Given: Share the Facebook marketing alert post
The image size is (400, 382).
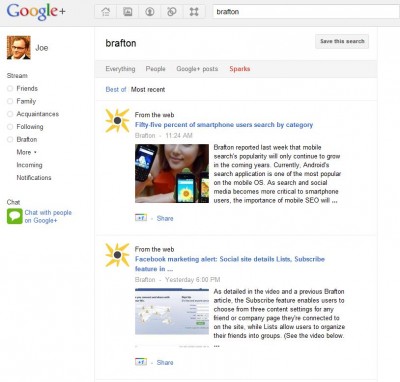Looking at the screenshot, I should (165, 362).
